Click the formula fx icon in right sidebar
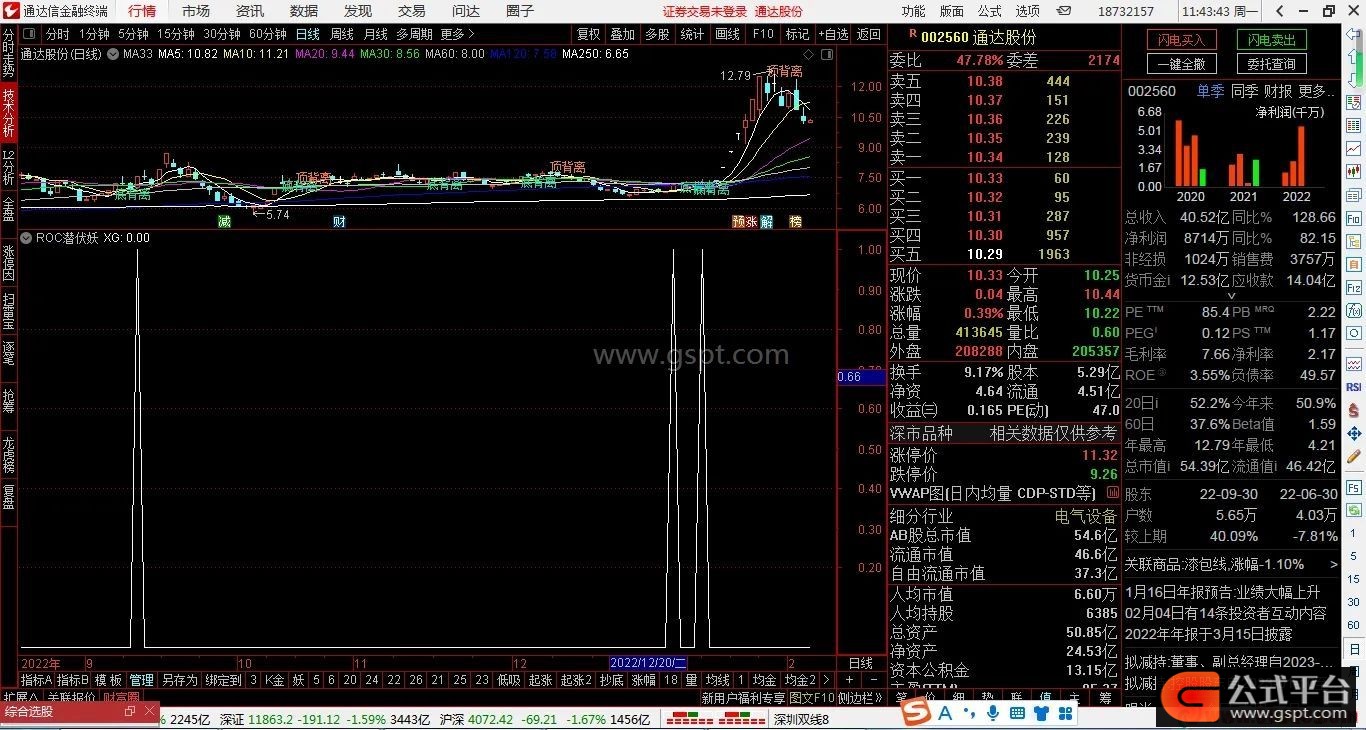The image size is (1366, 730). click(x=1353, y=310)
